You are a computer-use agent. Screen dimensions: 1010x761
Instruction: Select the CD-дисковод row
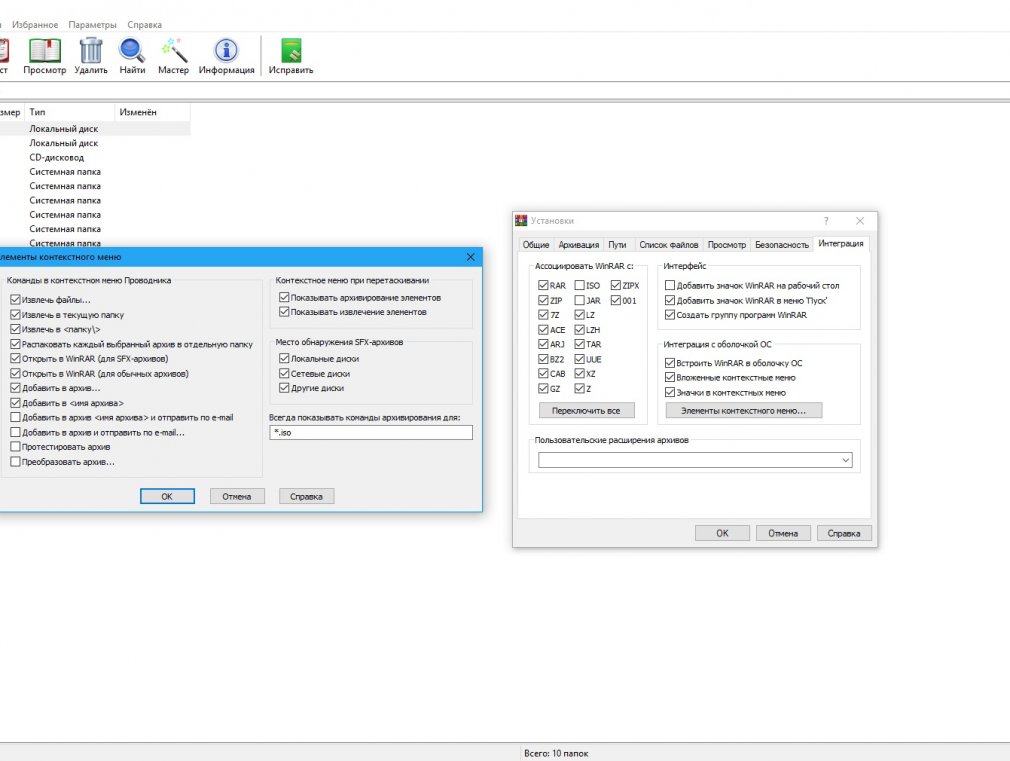(95, 157)
